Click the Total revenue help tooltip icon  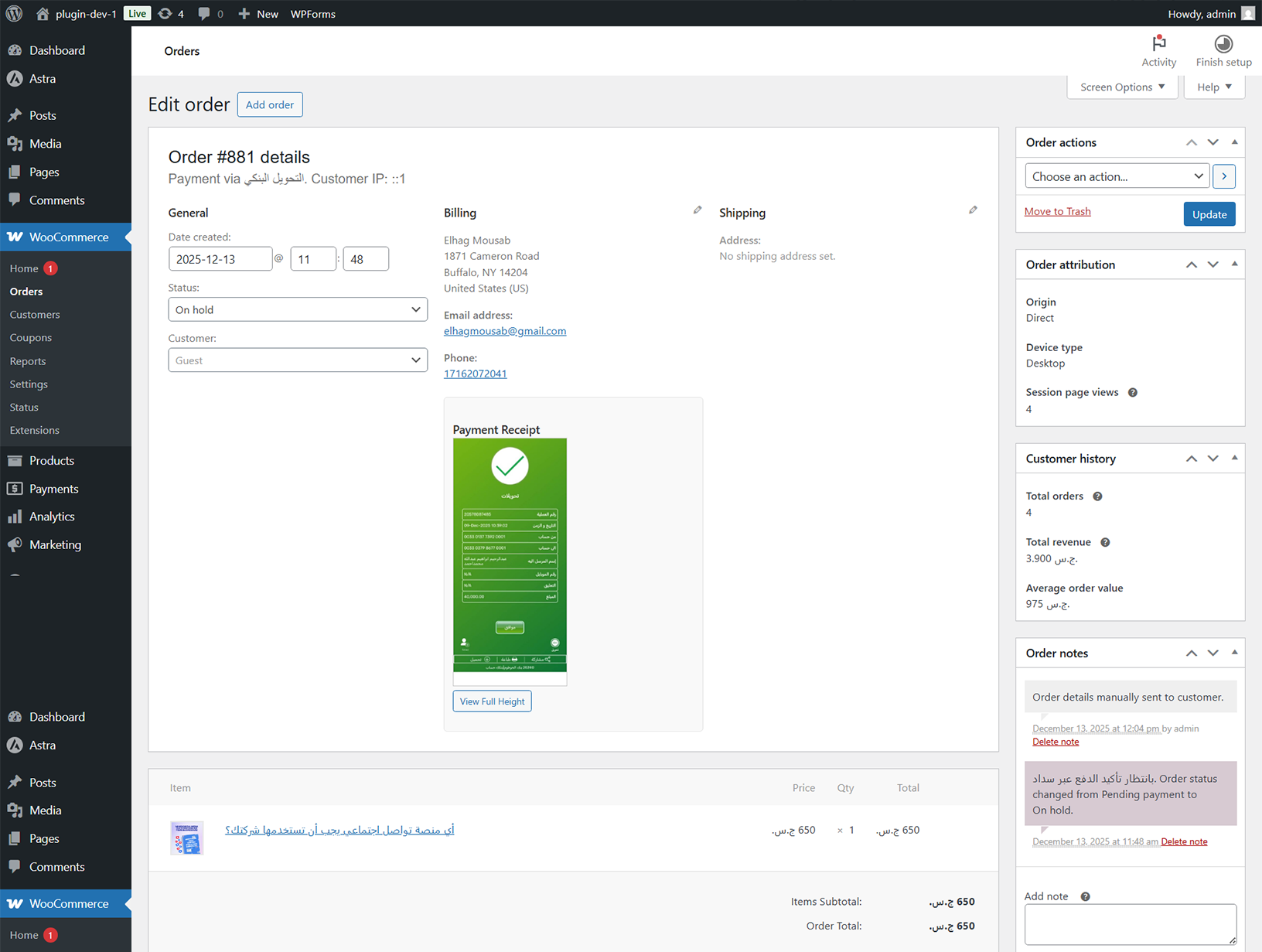point(1104,542)
